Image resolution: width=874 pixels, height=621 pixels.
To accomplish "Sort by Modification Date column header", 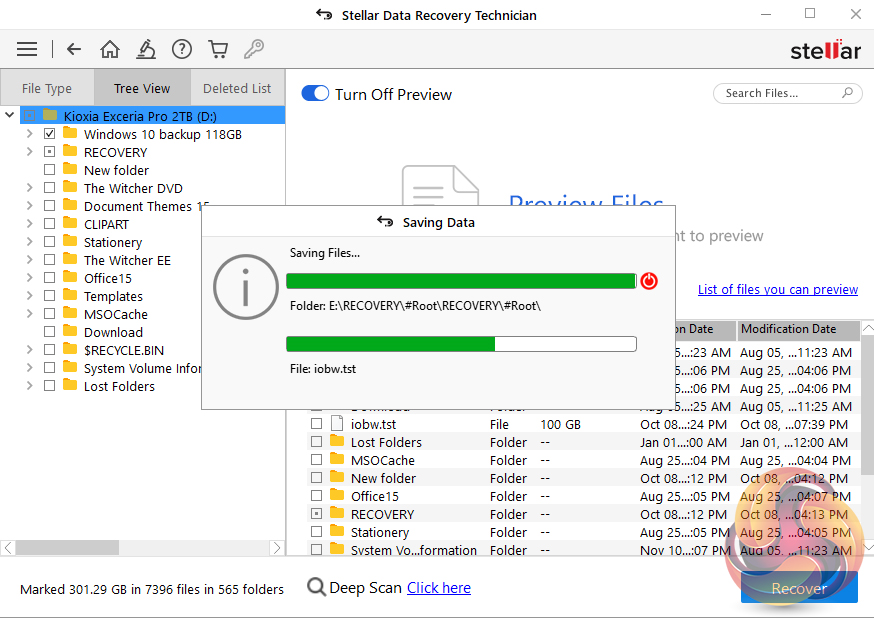I will [799, 329].
